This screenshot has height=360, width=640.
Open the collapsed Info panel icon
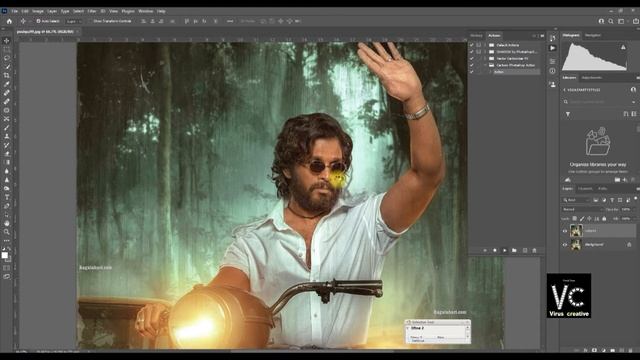coord(552,71)
